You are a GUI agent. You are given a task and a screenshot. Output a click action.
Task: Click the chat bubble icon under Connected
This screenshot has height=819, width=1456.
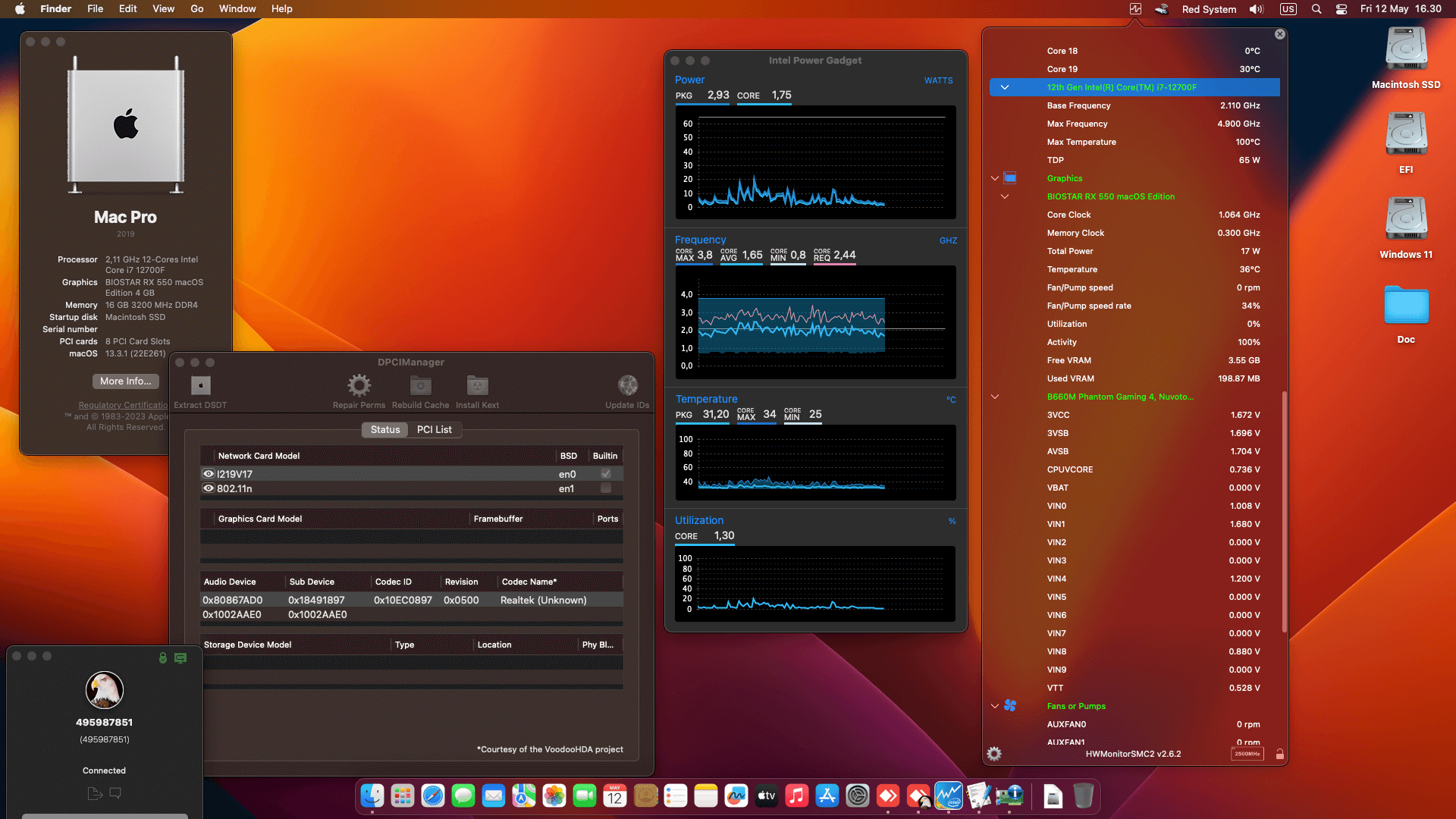pyautogui.click(x=115, y=793)
